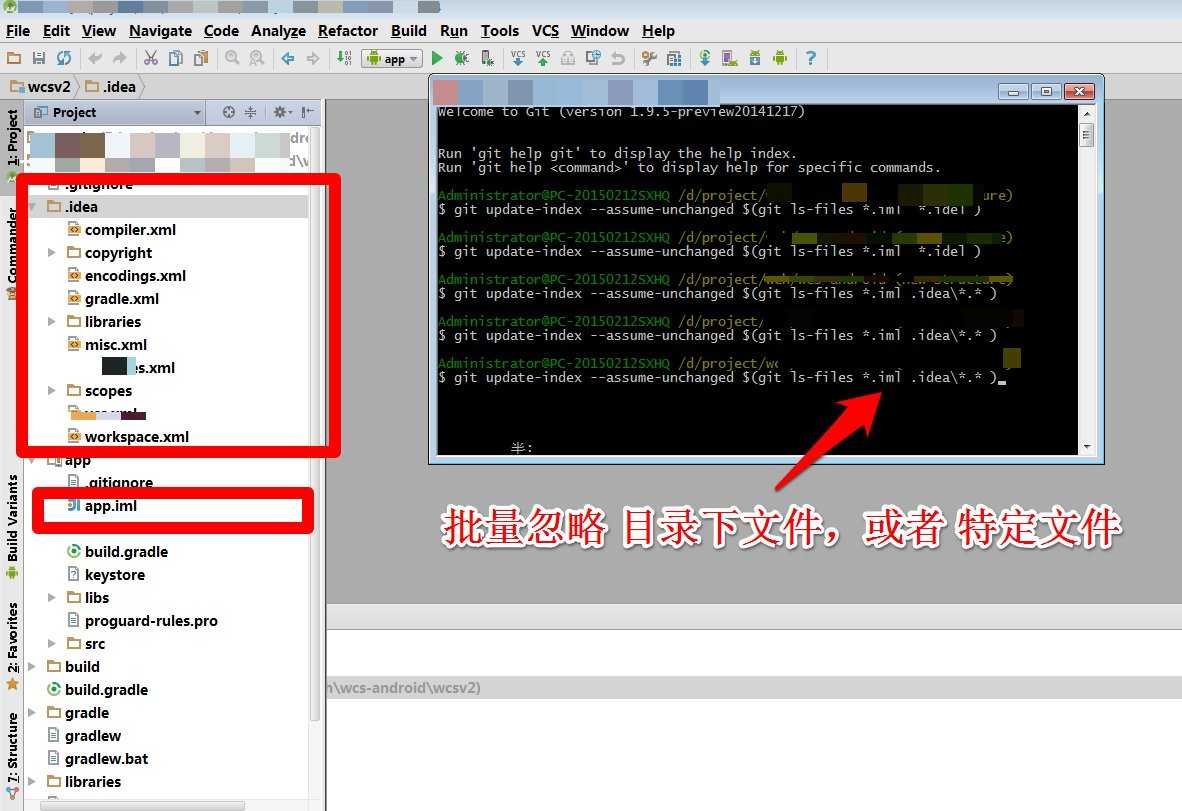This screenshot has width=1182, height=811.
Task: Click the Save All toolbar icon
Action: click(39, 58)
